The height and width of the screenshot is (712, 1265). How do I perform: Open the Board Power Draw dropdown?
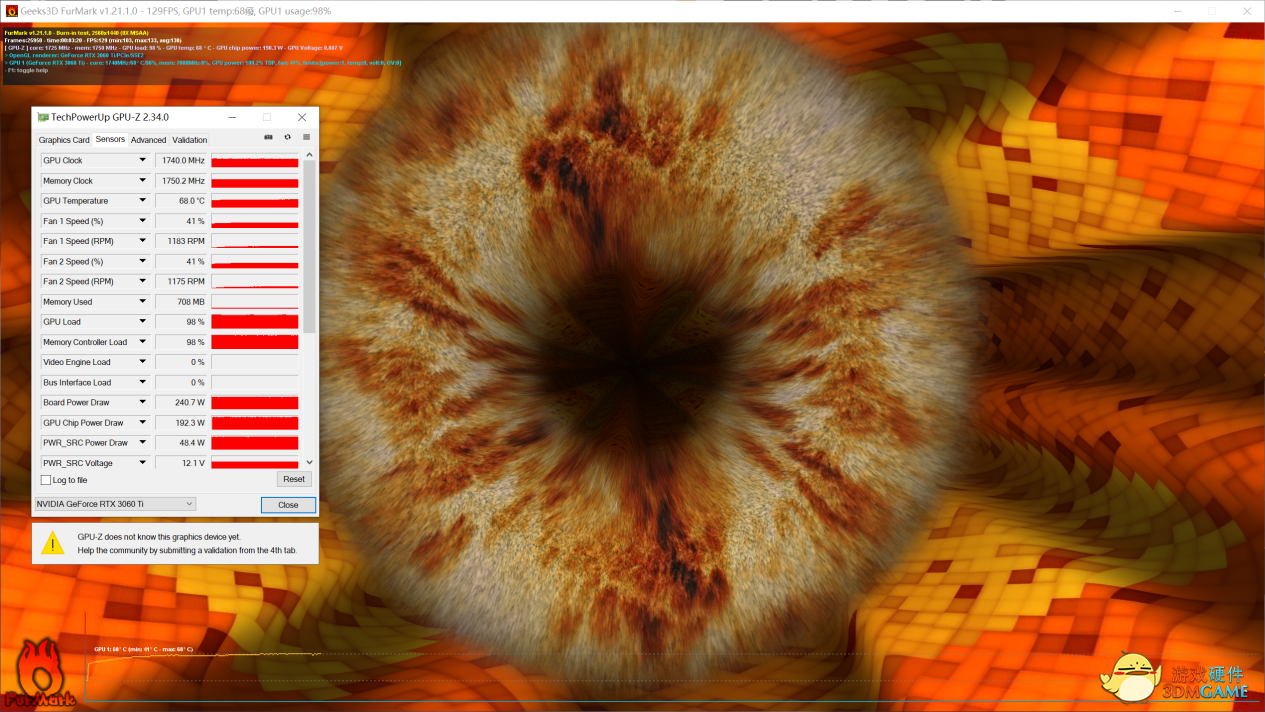tap(142, 402)
